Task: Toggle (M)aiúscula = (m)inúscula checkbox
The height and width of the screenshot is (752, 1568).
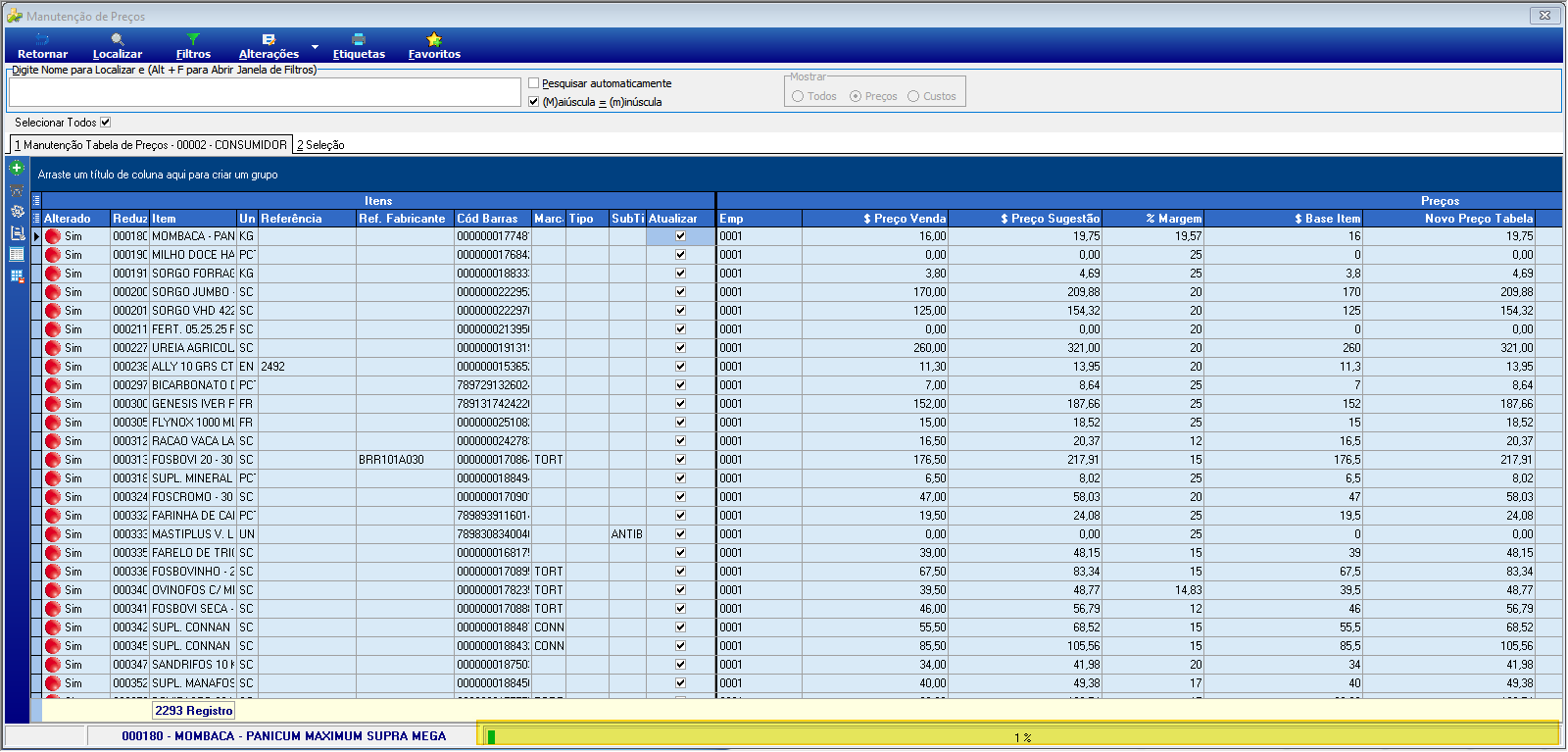Action: tap(534, 102)
